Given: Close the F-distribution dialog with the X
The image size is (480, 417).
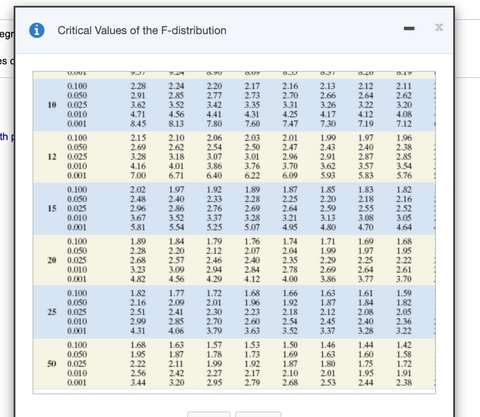Looking at the screenshot, I should (439, 27).
